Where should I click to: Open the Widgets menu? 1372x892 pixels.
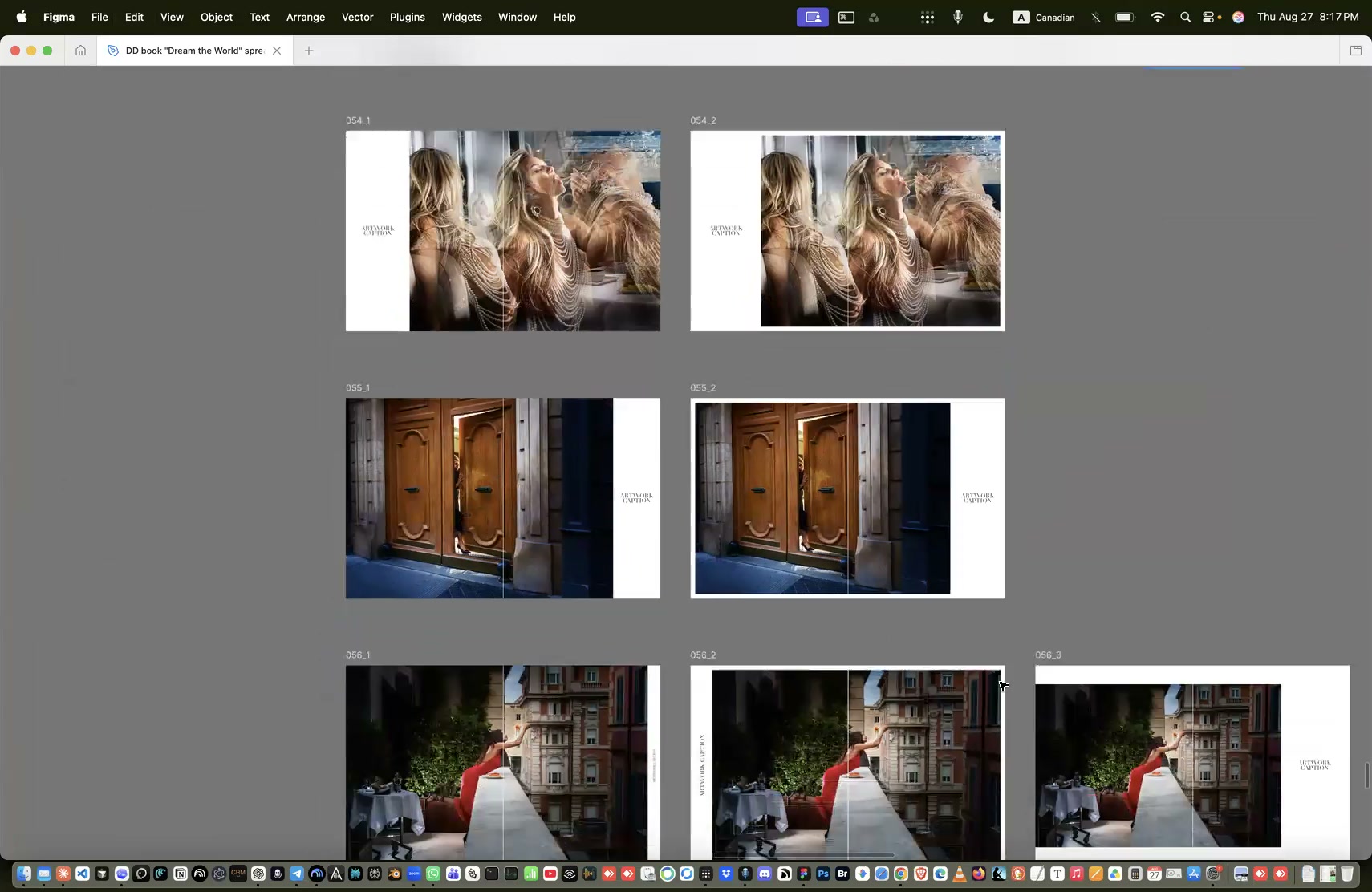[x=462, y=17]
